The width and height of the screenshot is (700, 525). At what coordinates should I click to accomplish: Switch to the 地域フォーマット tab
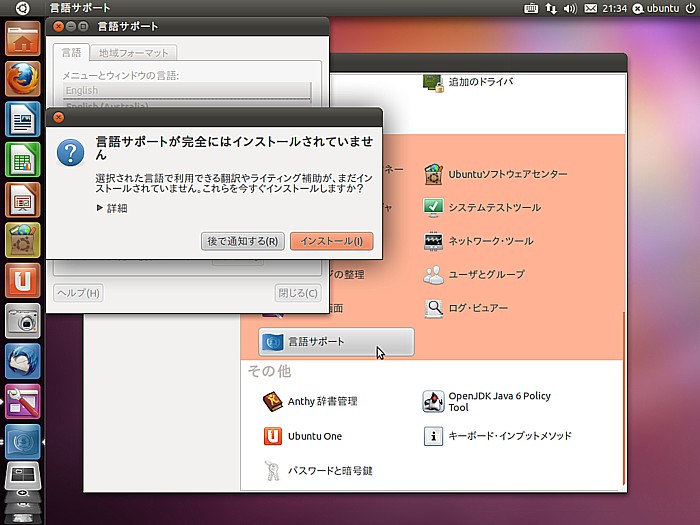point(133,53)
